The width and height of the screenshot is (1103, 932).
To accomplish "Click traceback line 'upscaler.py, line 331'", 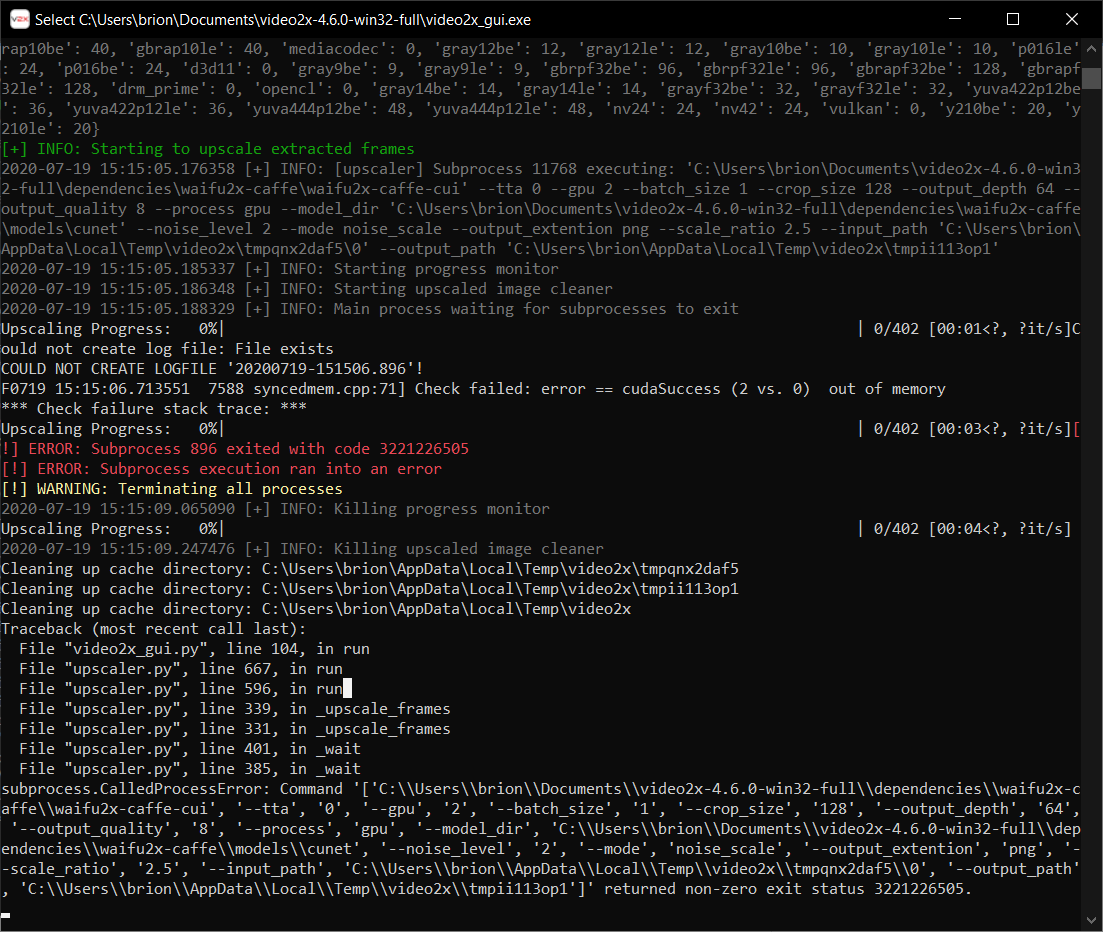I will pos(235,729).
